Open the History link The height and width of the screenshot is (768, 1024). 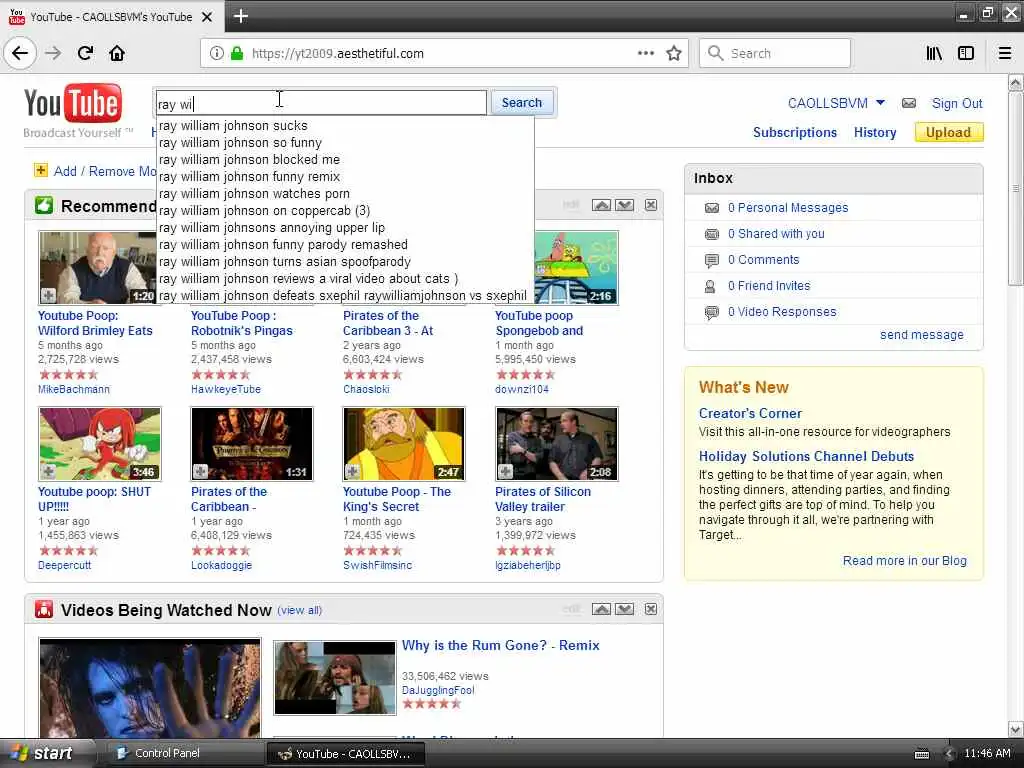tap(874, 133)
